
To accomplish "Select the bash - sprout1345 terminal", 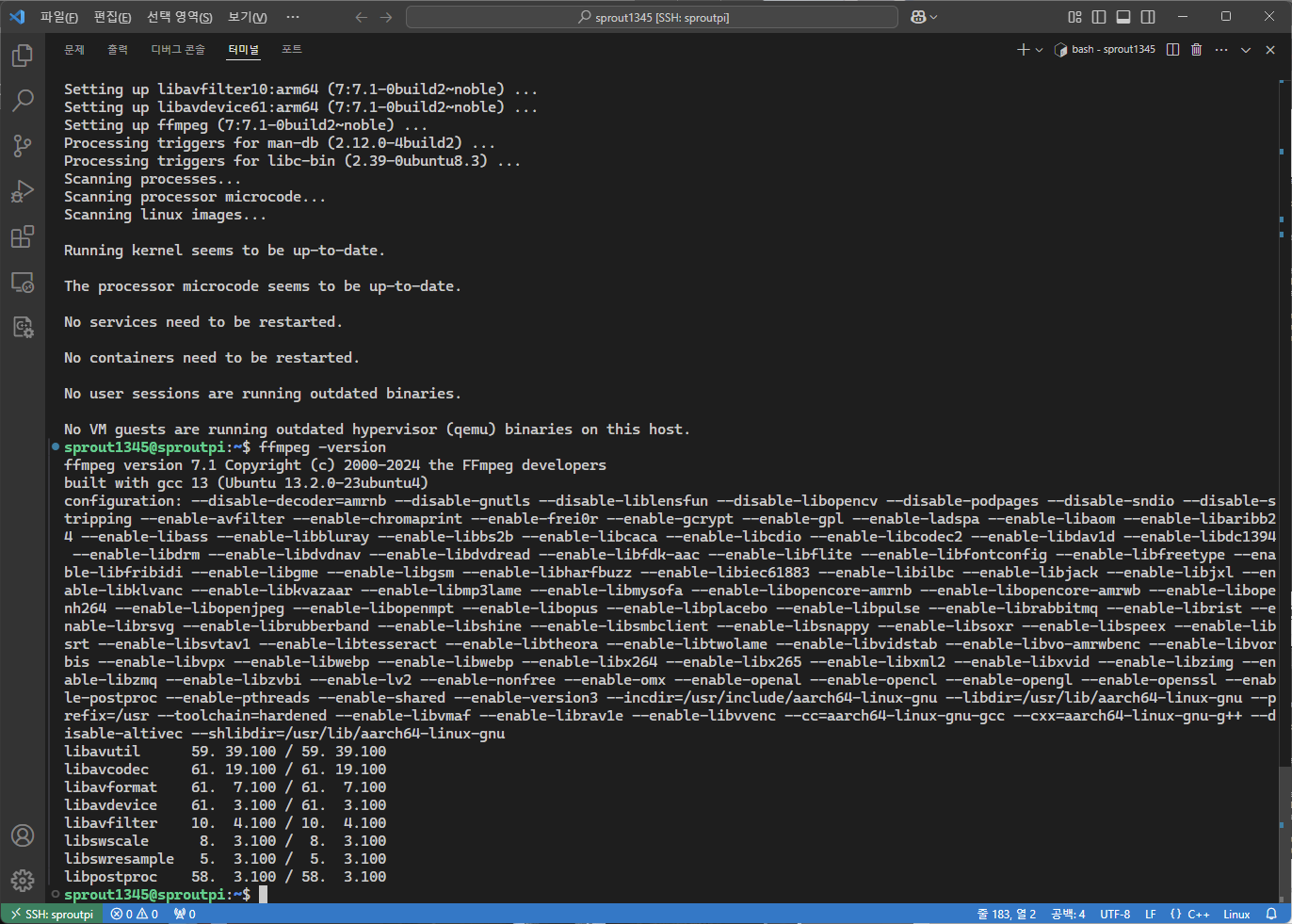I will pos(1105,49).
